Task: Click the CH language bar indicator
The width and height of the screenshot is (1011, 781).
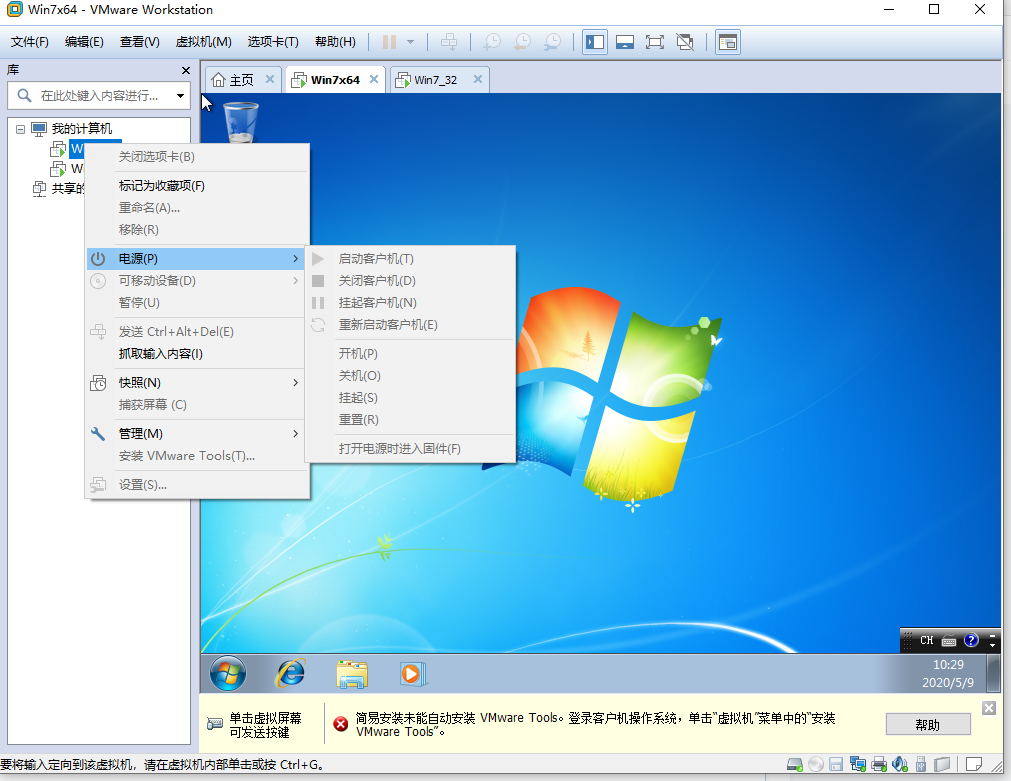Action: click(x=927, y=640)
